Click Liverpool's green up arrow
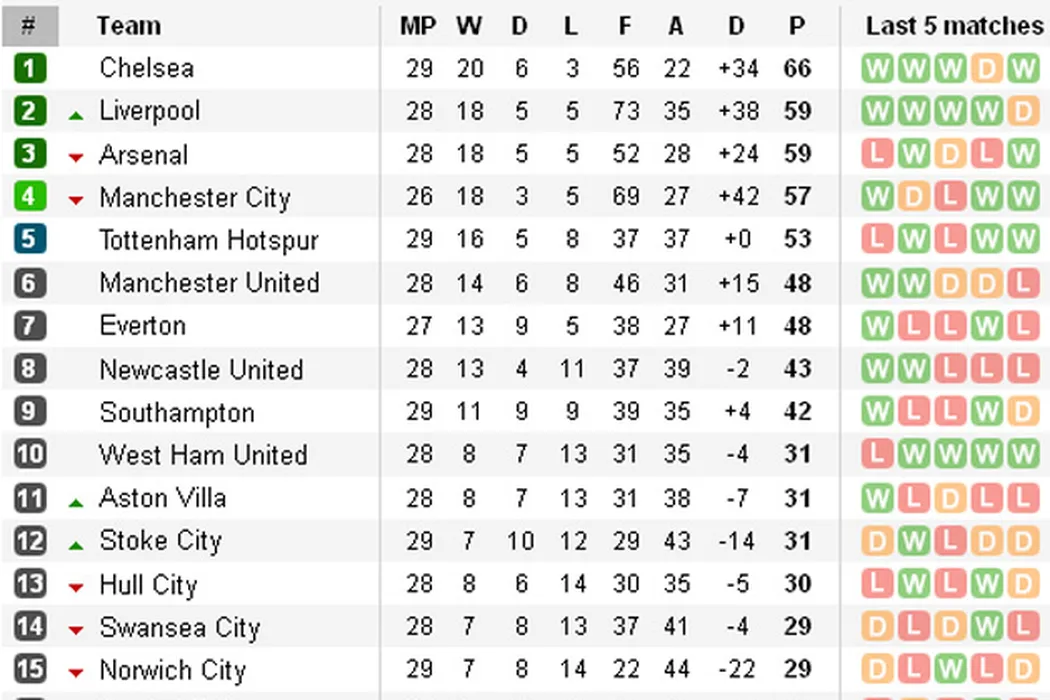 click(76, 115)
